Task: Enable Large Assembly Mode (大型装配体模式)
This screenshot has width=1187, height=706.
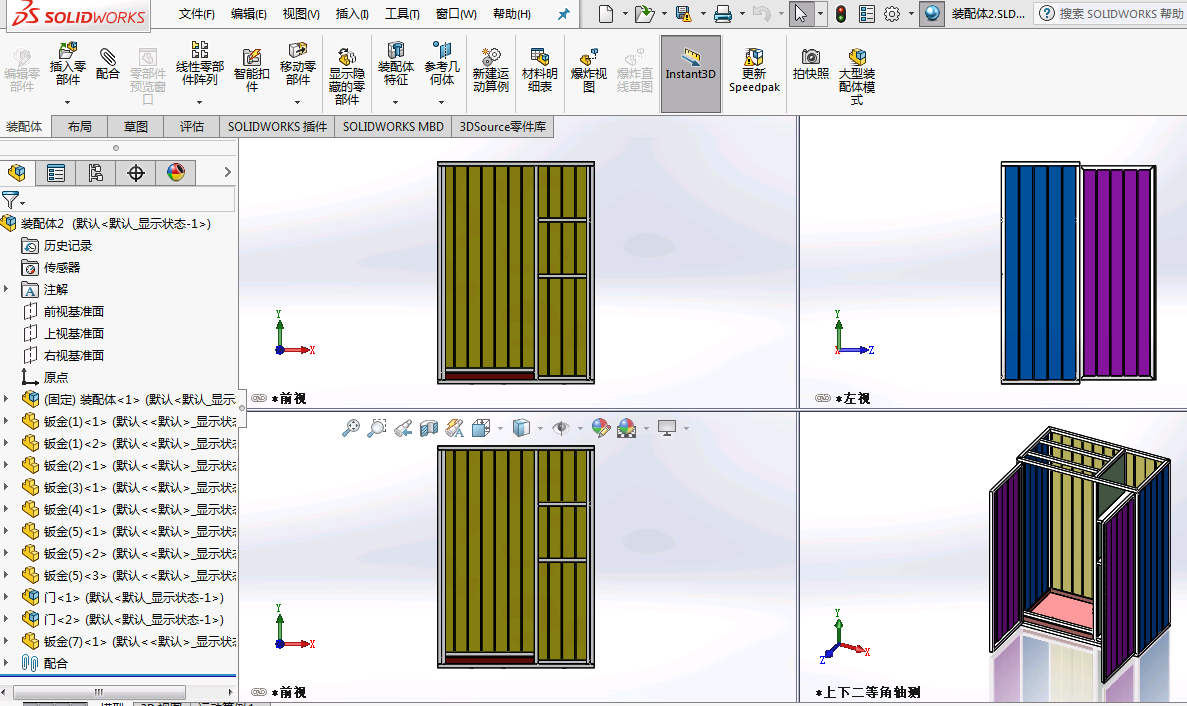Action: (x=857, y=76)
